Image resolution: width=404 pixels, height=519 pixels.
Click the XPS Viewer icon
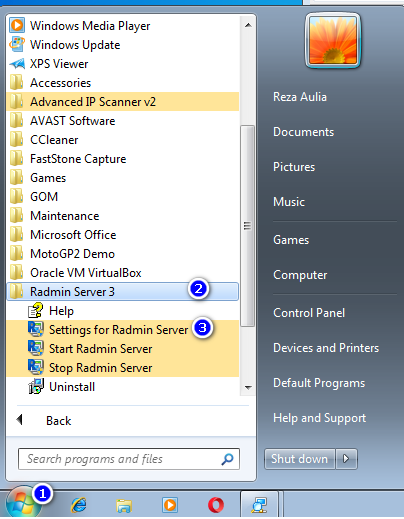(x=17, y=63)
